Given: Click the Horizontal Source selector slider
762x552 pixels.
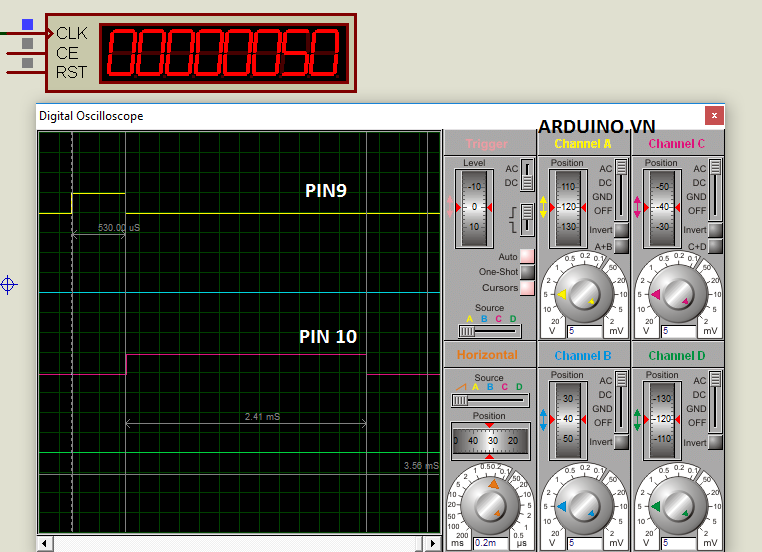Looking at the screenshot, I should point(460,400).
